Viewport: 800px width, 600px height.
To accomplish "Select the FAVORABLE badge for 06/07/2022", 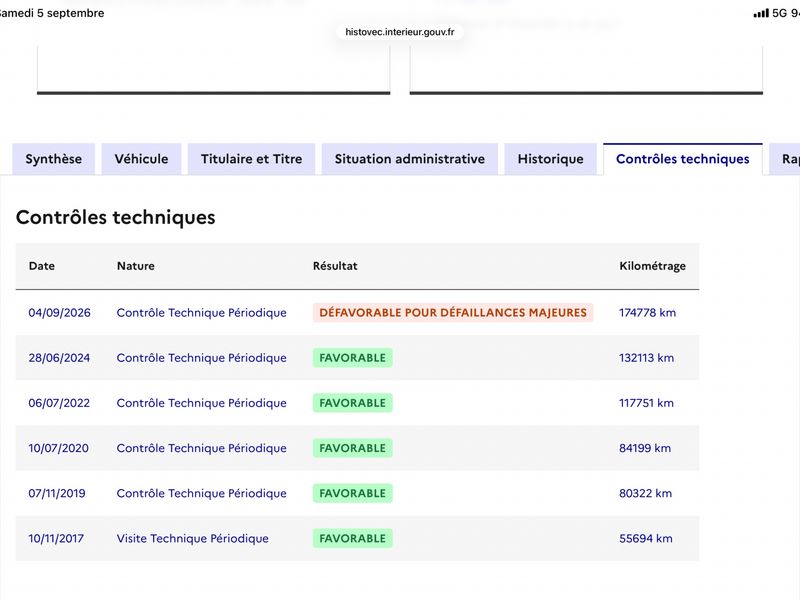I will tap(353, 403).
